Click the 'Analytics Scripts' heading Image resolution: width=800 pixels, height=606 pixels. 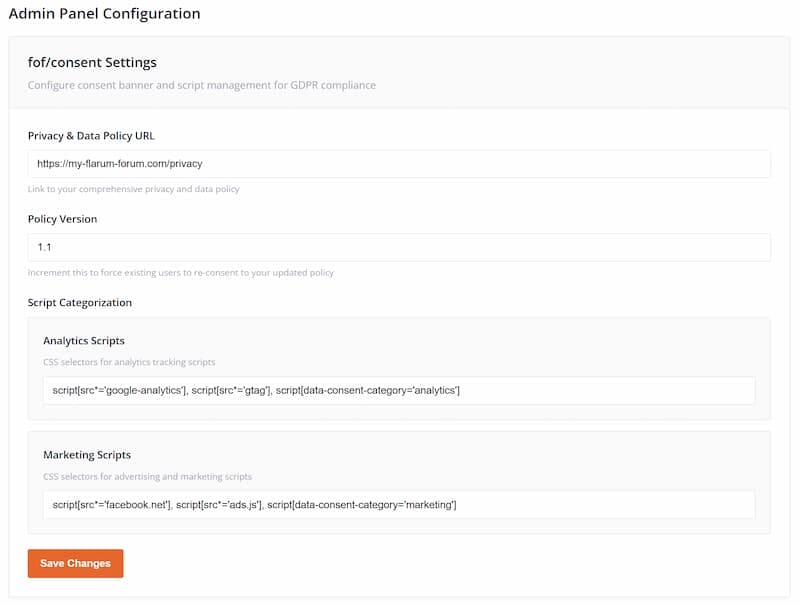(84, 341)
